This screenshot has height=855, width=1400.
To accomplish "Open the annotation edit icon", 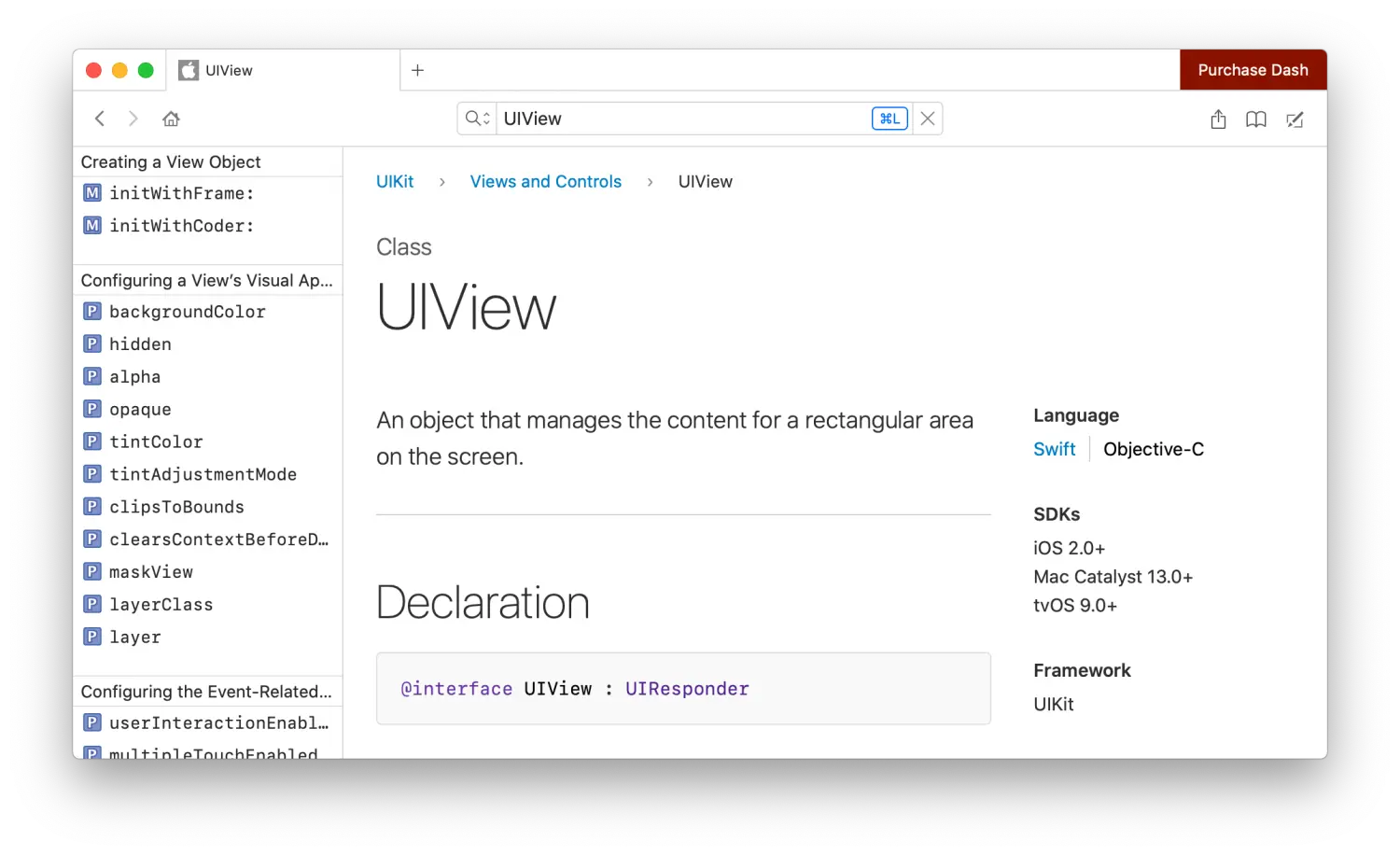I will tap(1295, 119).
